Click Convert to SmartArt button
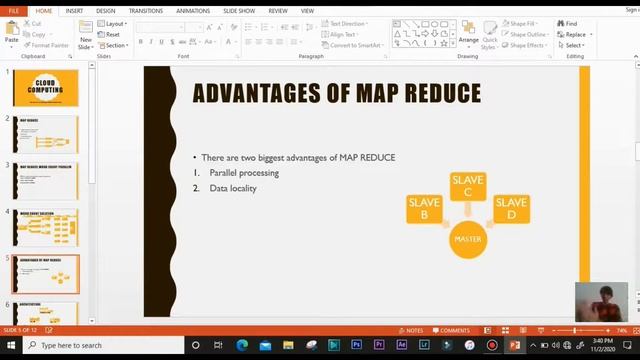 tap(353, 45)
